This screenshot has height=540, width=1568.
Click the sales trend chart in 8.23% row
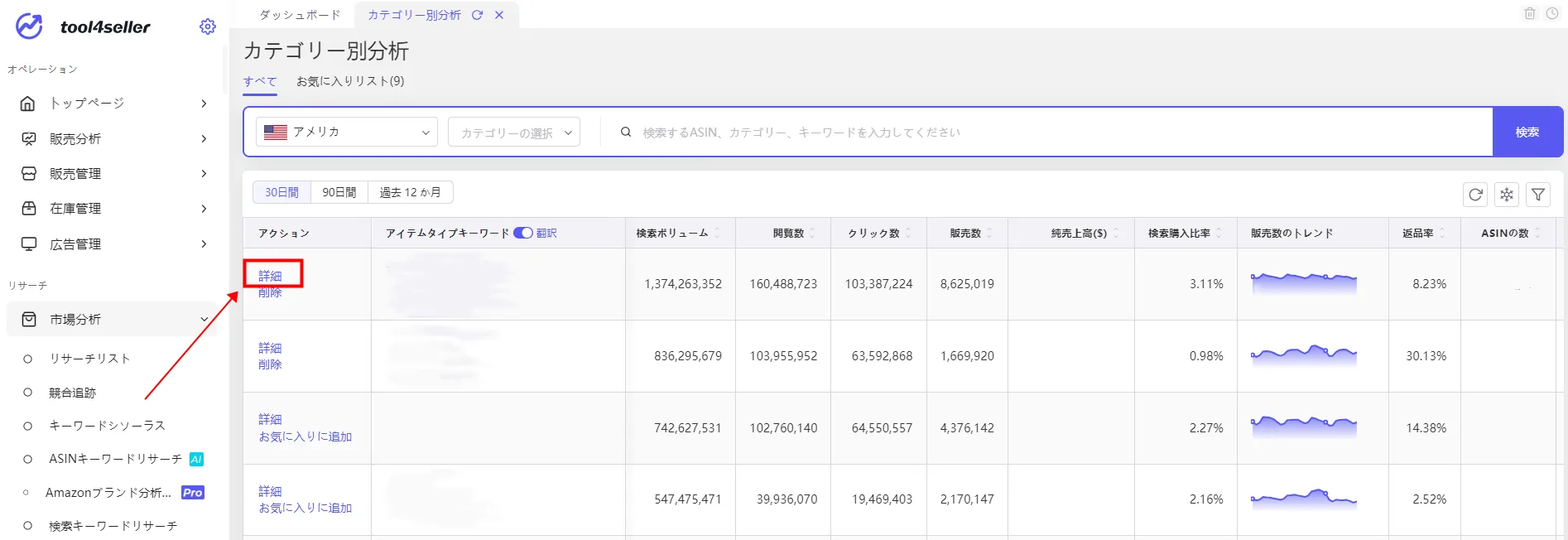[x=1304, y=282]
